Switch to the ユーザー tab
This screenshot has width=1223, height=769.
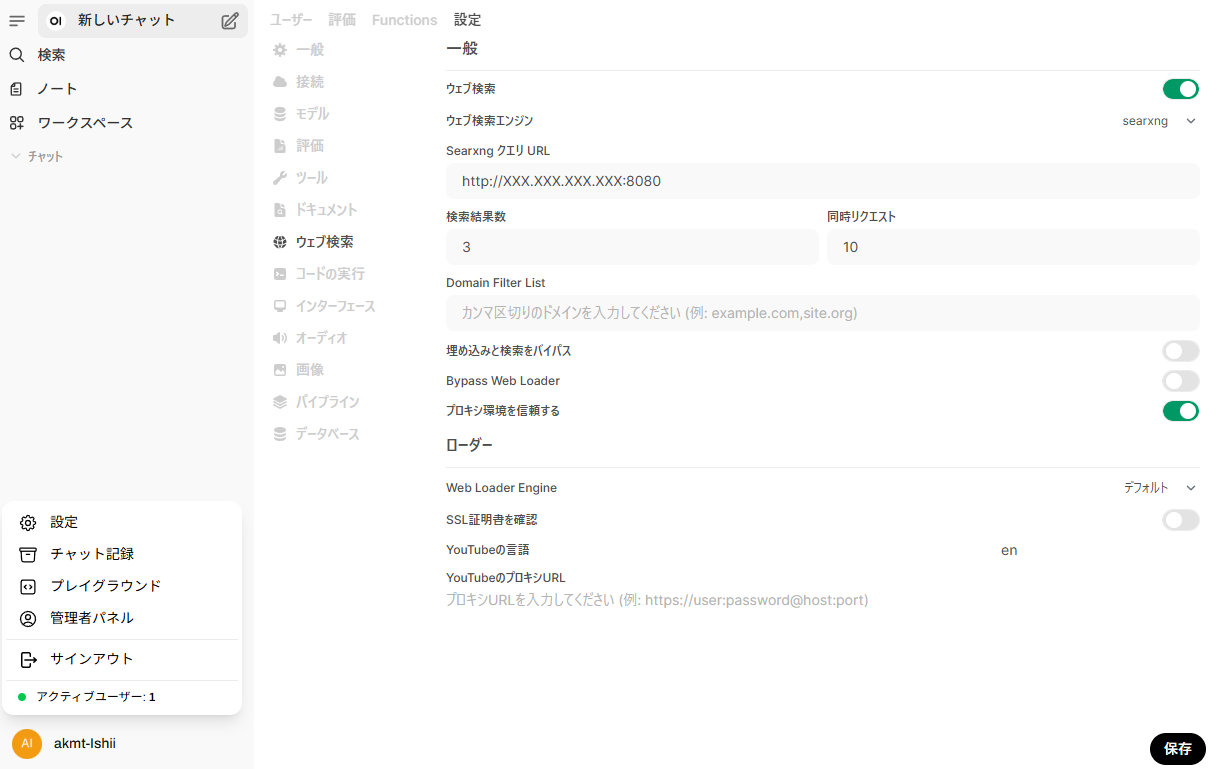click(x=291, y=20)
